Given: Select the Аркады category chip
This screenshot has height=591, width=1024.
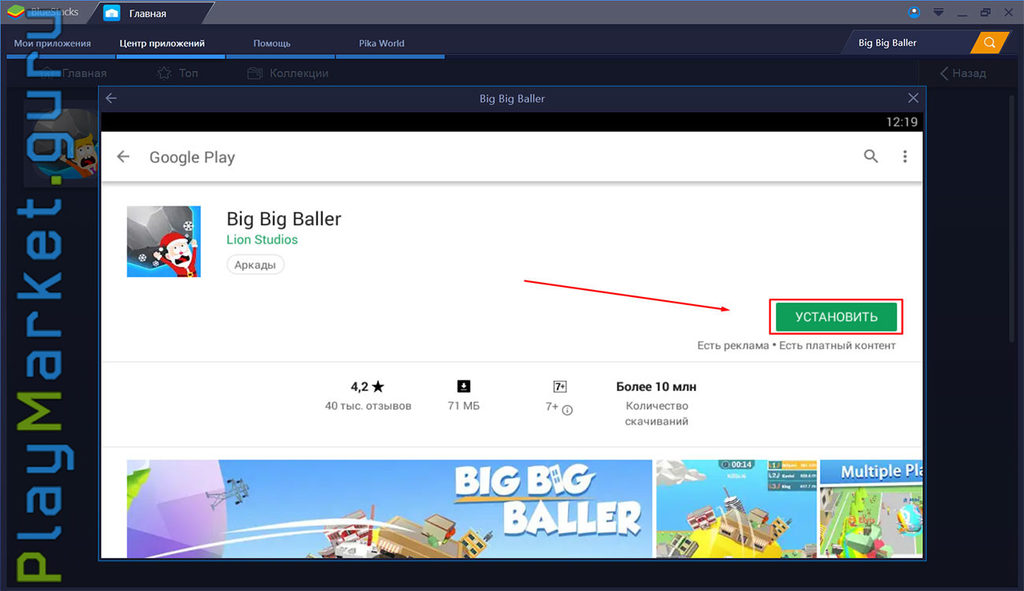Looking at the screenshot, I should coord(255,264).
